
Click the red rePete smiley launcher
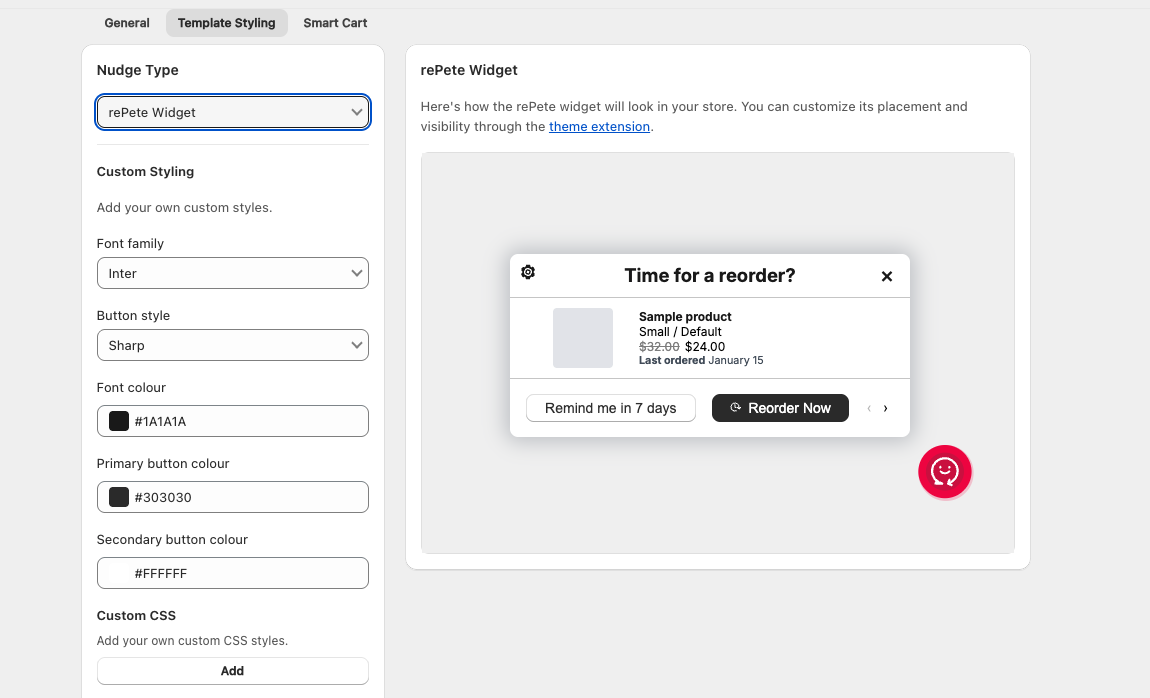tap(945, 471)
